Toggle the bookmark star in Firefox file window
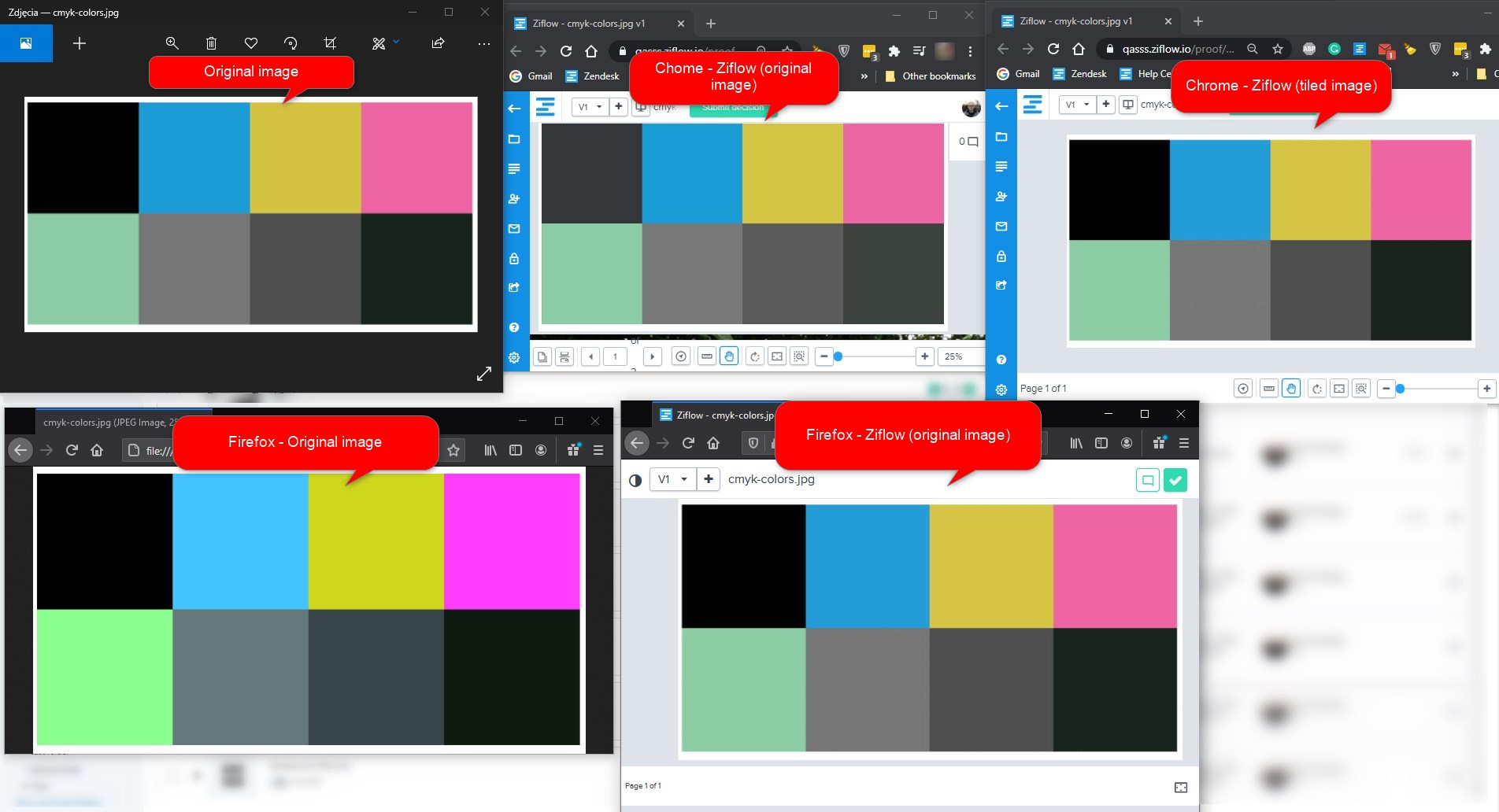Screen dimensions: 1499x812 coord(453,450)
